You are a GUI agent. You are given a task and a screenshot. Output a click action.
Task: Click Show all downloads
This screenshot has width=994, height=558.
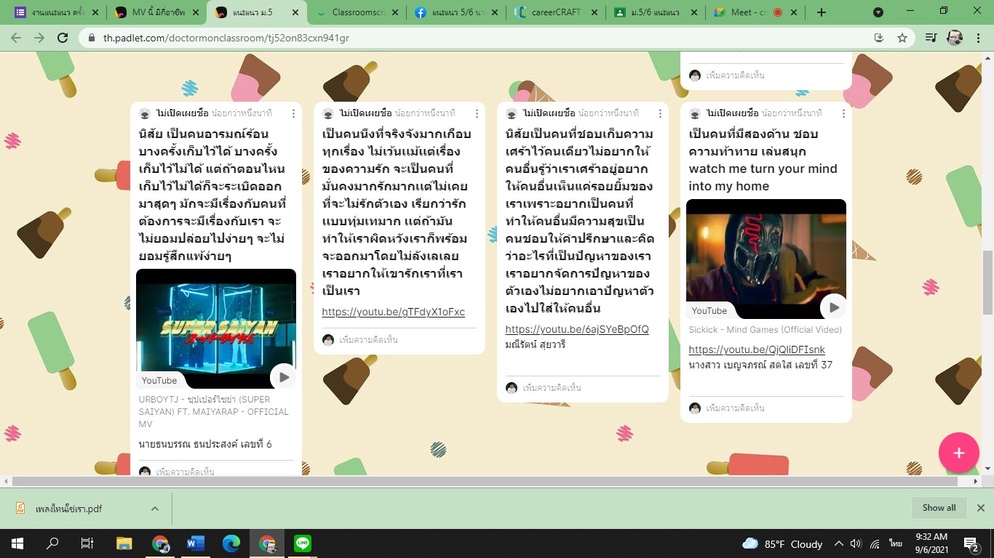(939, 508)
